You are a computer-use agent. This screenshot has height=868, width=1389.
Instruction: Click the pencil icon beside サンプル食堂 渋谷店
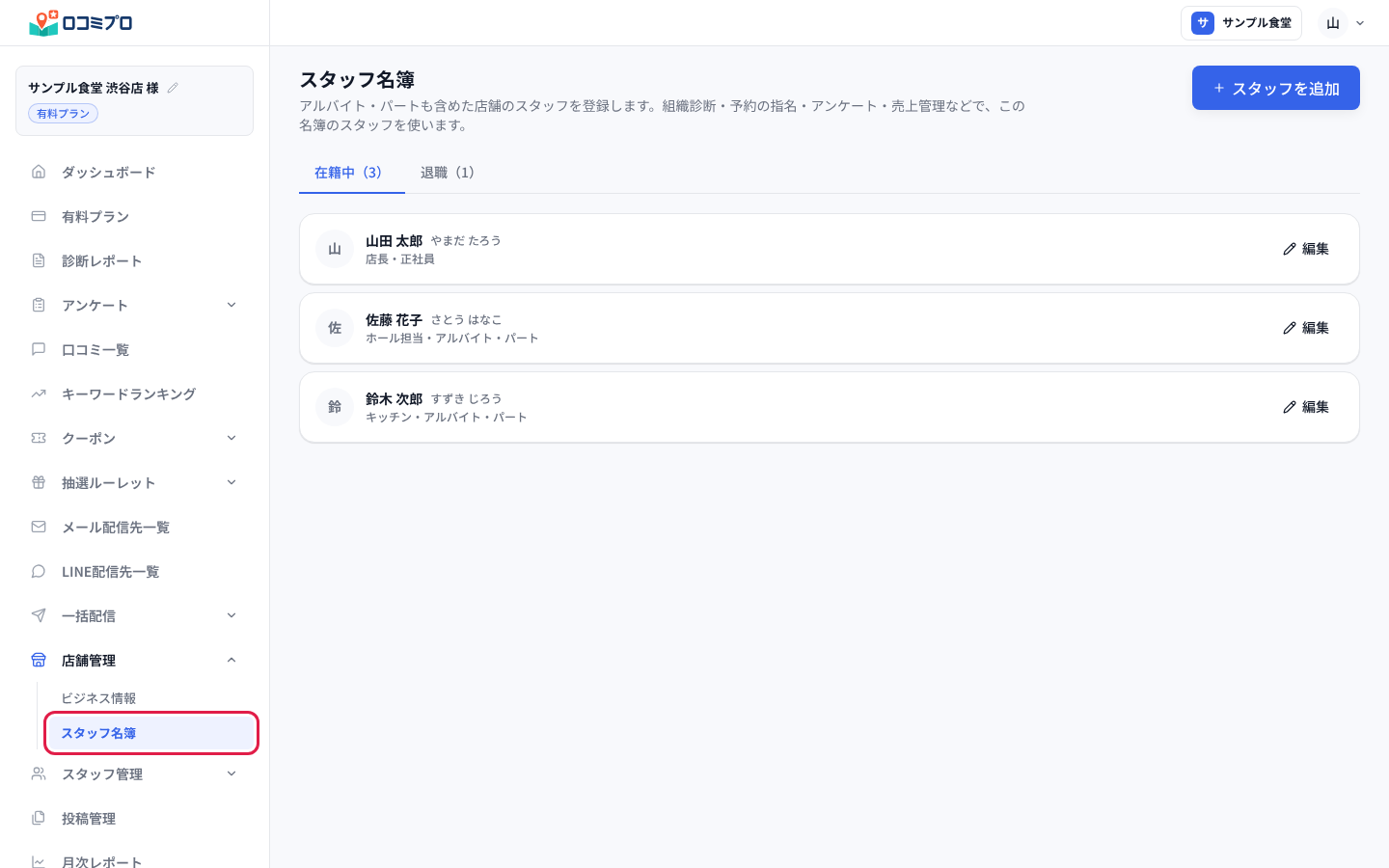173,88
